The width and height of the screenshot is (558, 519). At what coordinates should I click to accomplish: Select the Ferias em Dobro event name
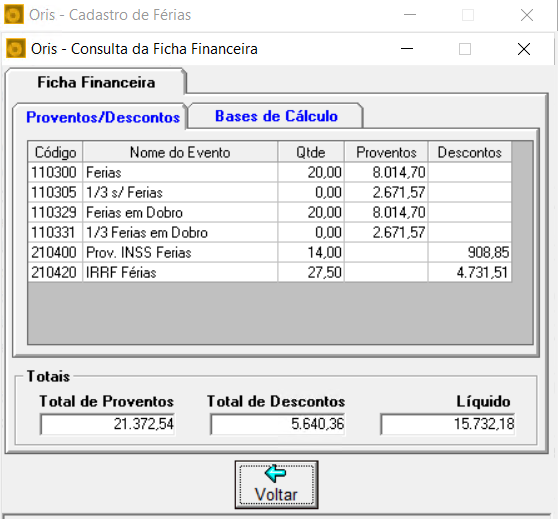click(x=180, y=213)
